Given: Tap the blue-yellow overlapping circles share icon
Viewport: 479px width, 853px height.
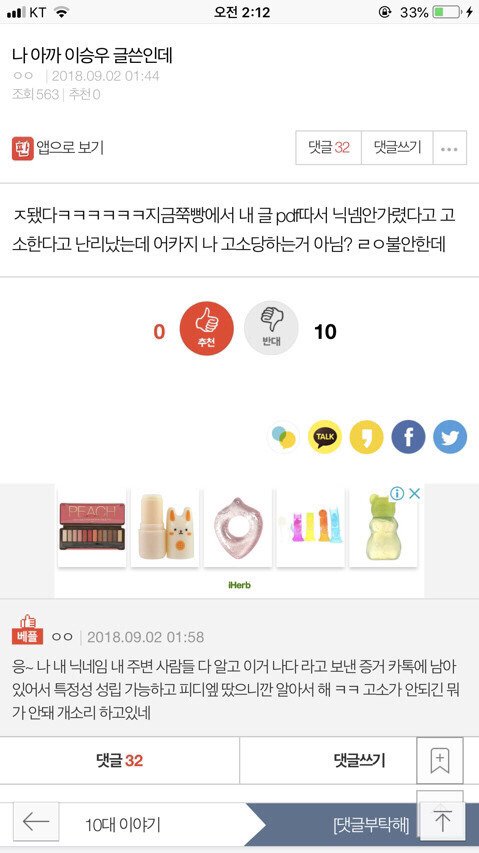Looking at the screenshot, I should 283,437.
